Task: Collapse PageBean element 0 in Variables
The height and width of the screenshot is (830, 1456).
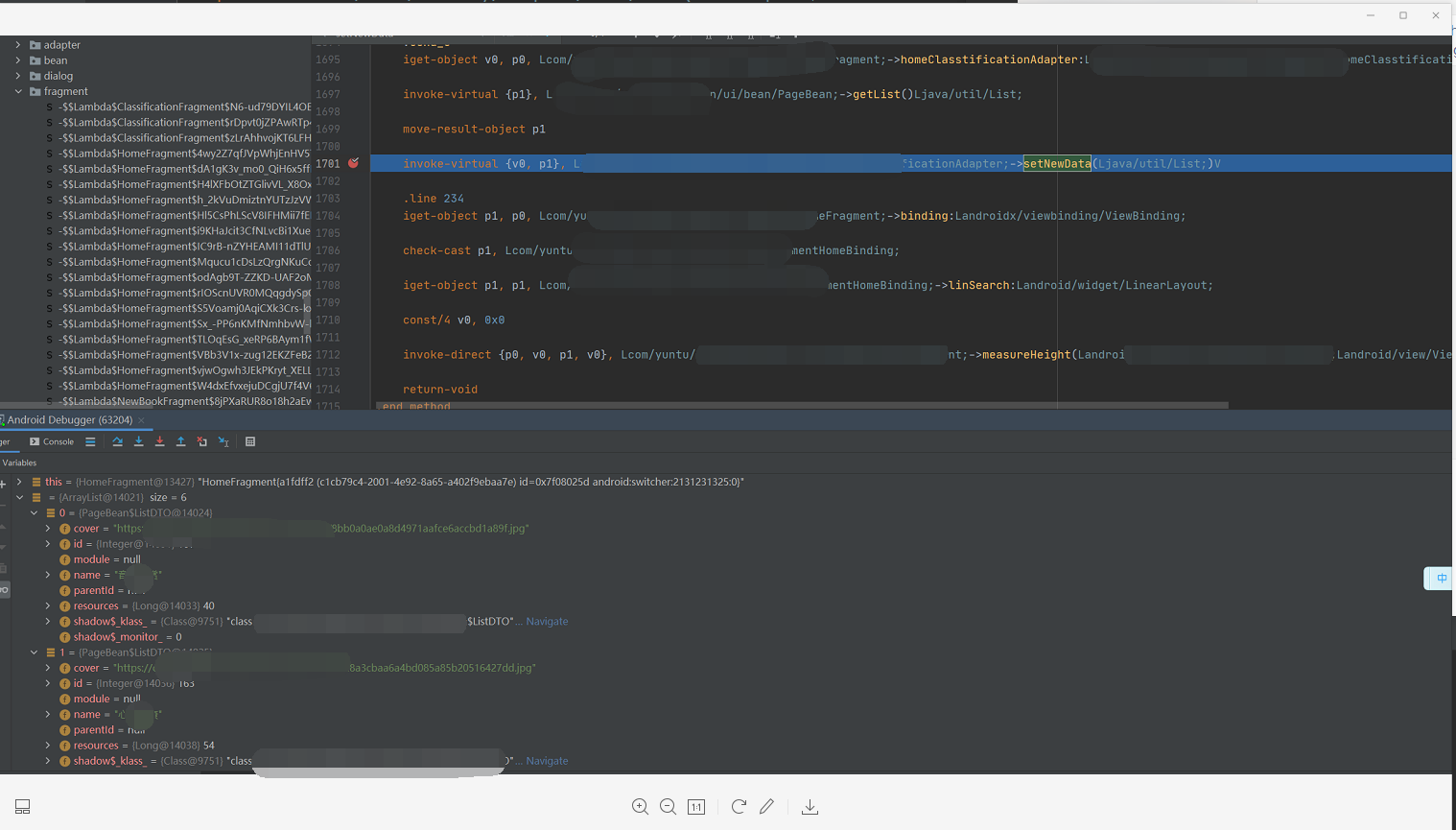Action: click(x=34, y=512)
